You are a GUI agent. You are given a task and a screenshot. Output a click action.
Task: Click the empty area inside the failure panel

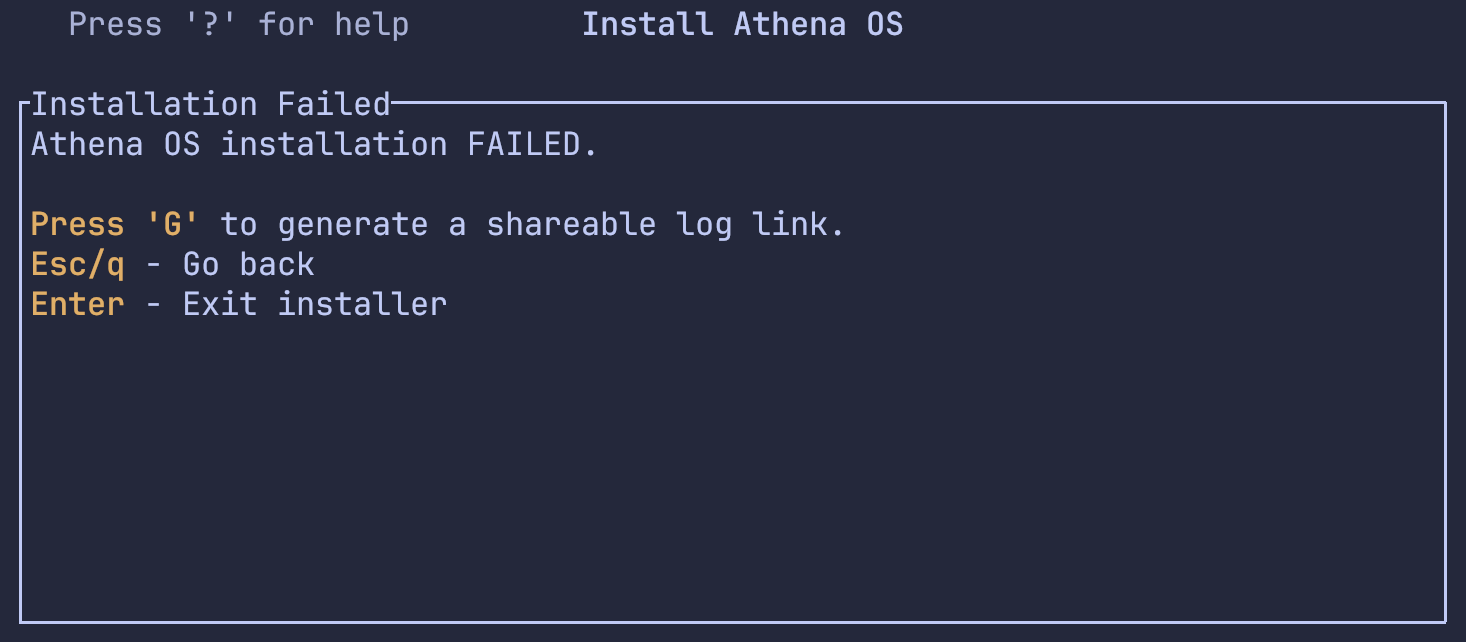[732, 460]
